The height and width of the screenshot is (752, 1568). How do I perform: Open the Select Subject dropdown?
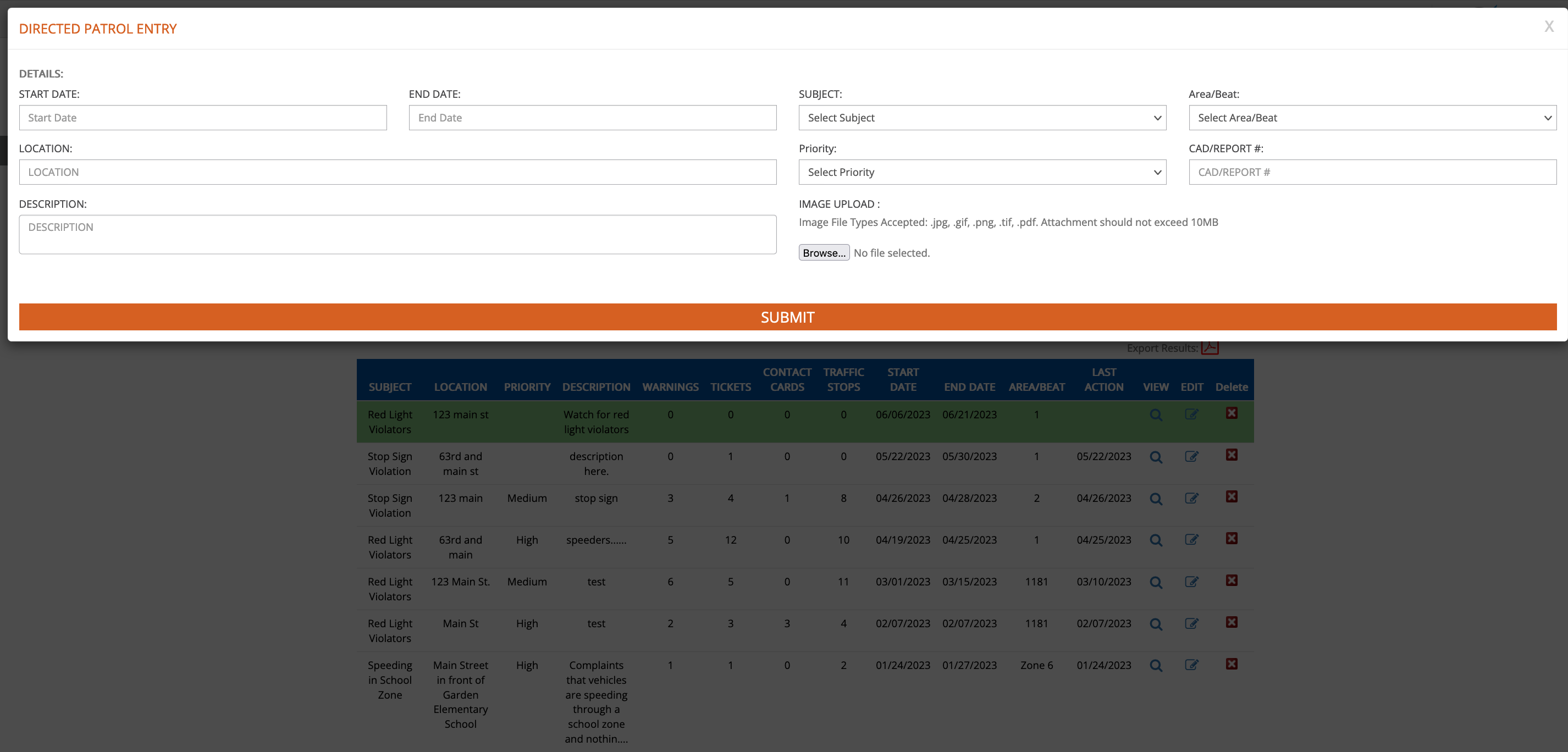pyautogui.click(x=982, y=118)
